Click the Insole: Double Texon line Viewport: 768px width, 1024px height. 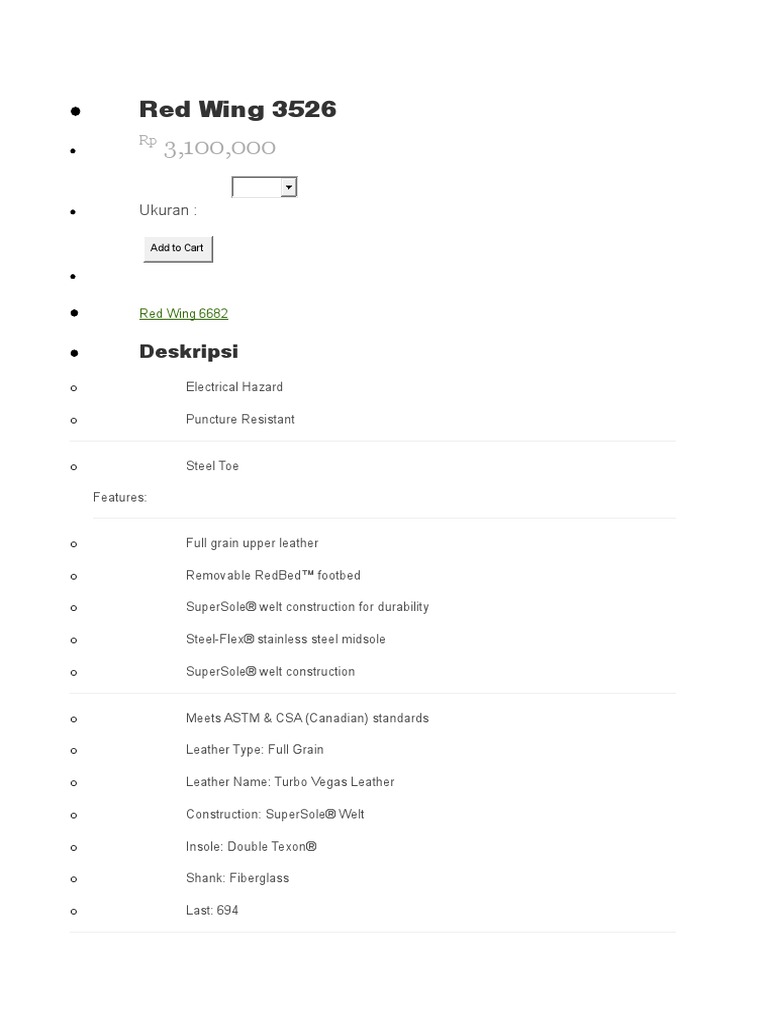(251, 847)
